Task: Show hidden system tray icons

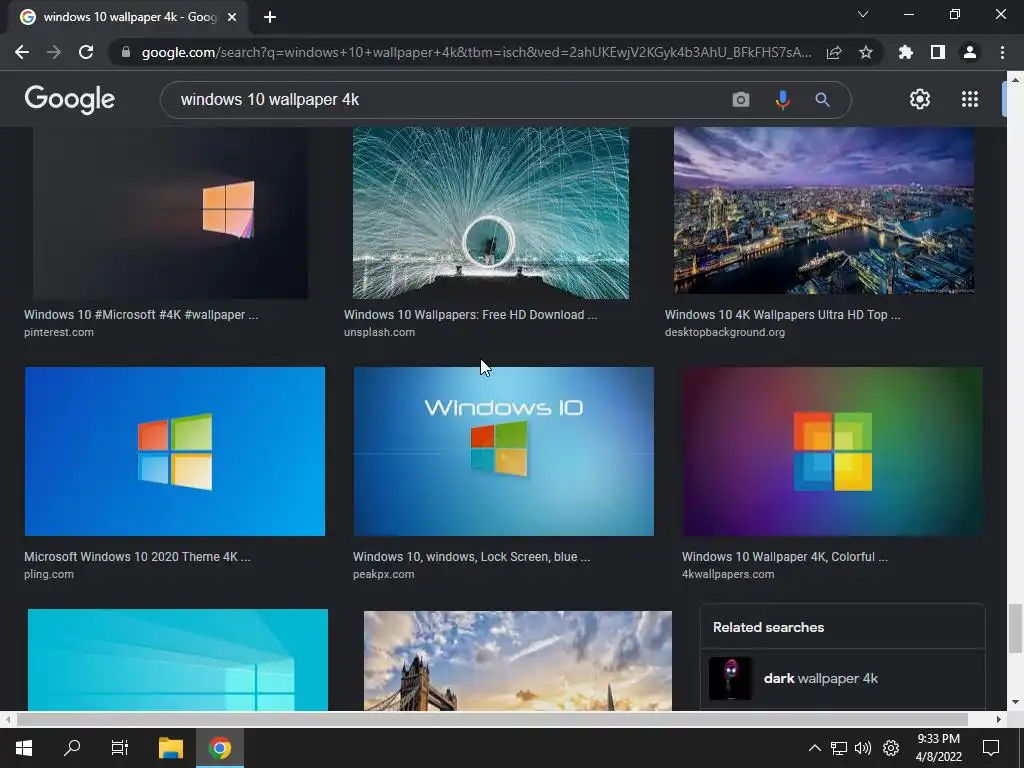Action: (x=814, y=748)
